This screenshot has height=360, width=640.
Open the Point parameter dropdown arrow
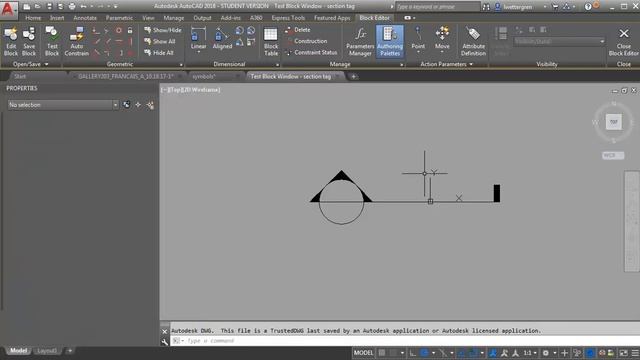[418, 52]
